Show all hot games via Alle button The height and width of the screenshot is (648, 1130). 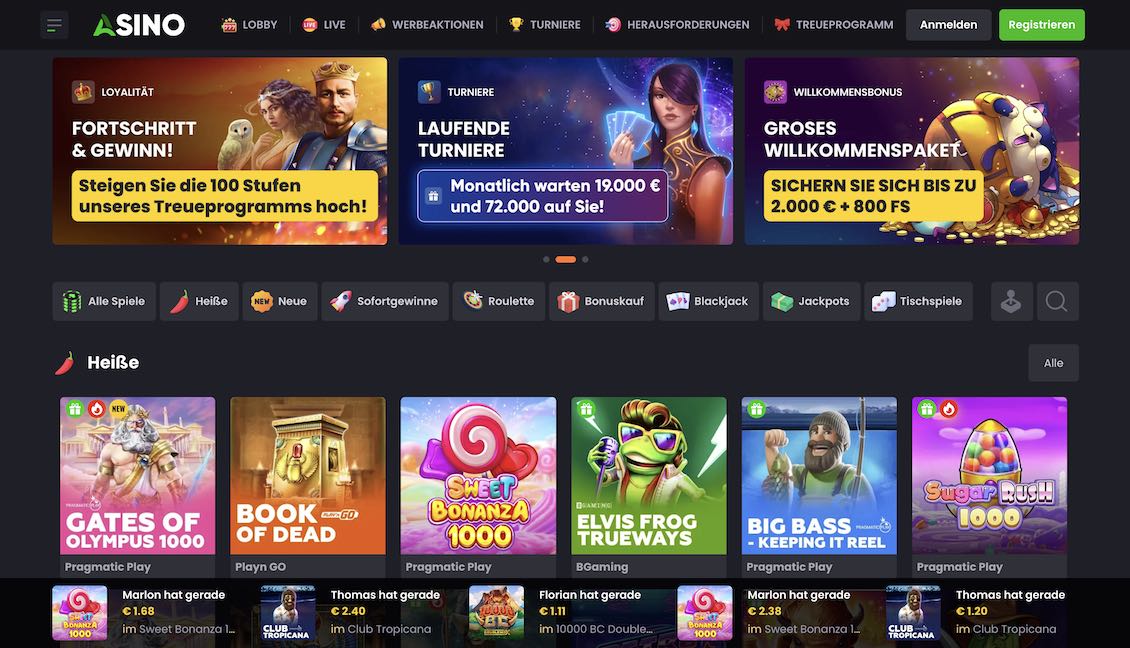tap(1053, 363)
